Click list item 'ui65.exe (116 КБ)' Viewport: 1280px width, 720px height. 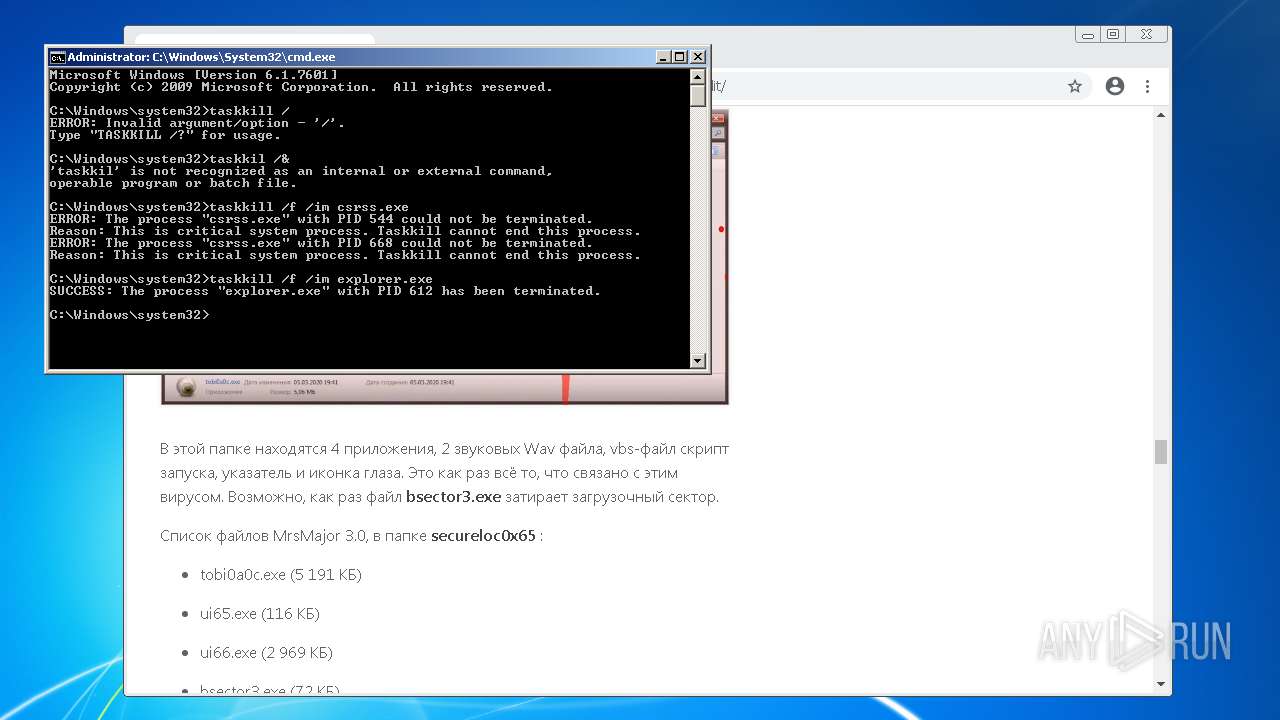260,614
